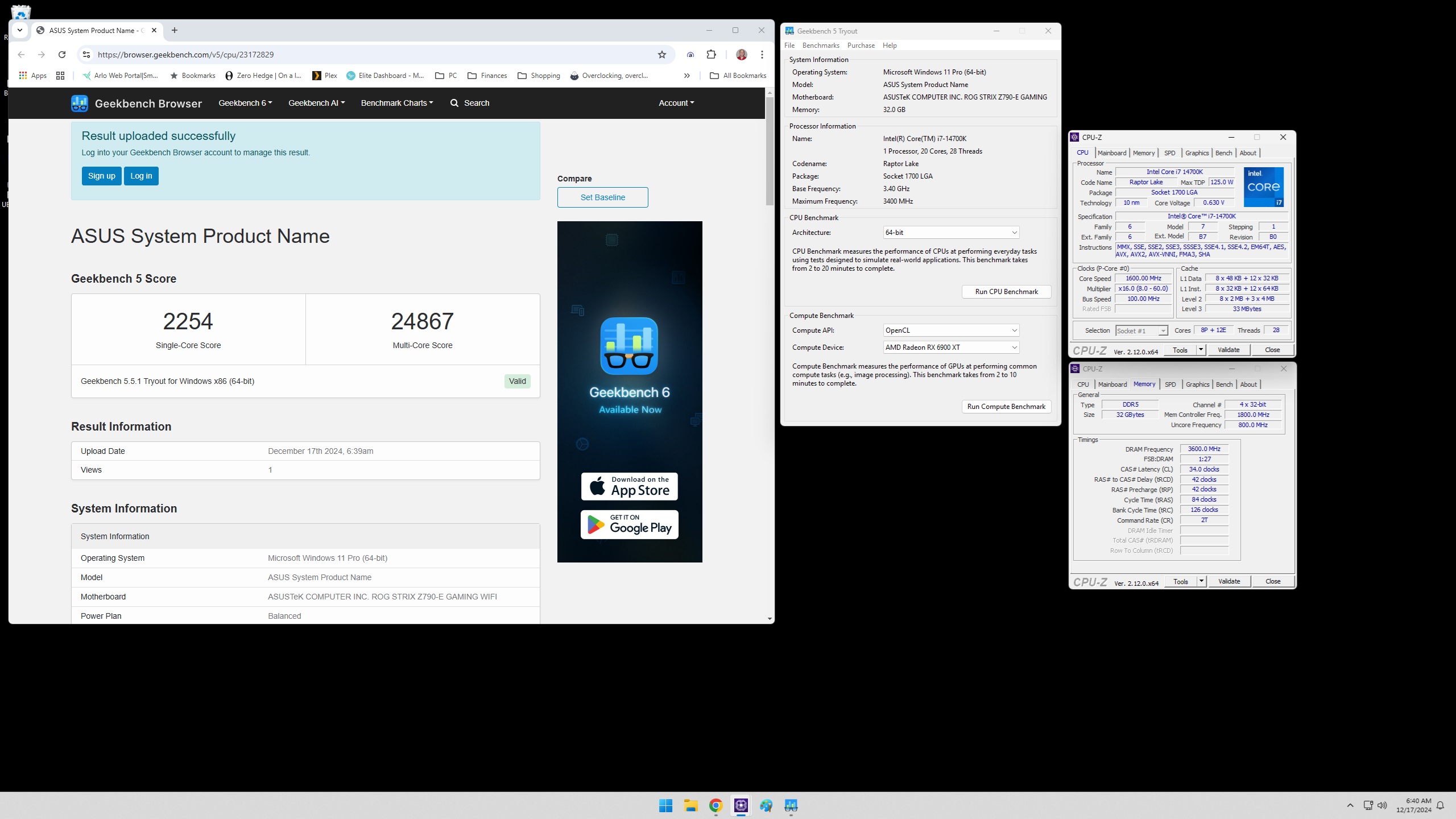Screen dimensions: 1456x819
Task: Open All Bookmarks folder
Action: click(x=738, y=76)
